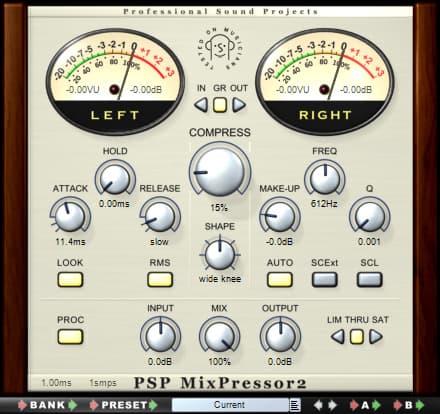Viewport: 440px width, 414px height.
Task: Click the 0.001 Q value
Action: coord(369,241)
